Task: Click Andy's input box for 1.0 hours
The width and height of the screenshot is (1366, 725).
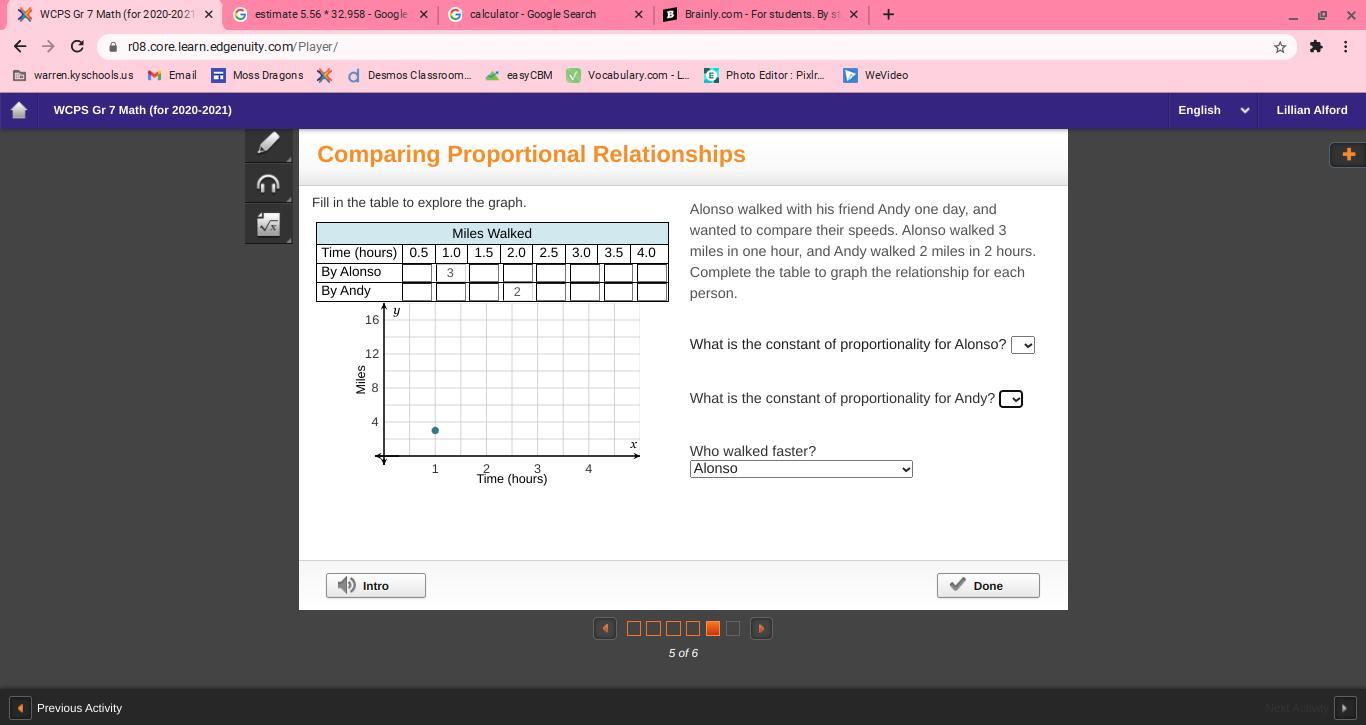Action: tap(451, 292)
